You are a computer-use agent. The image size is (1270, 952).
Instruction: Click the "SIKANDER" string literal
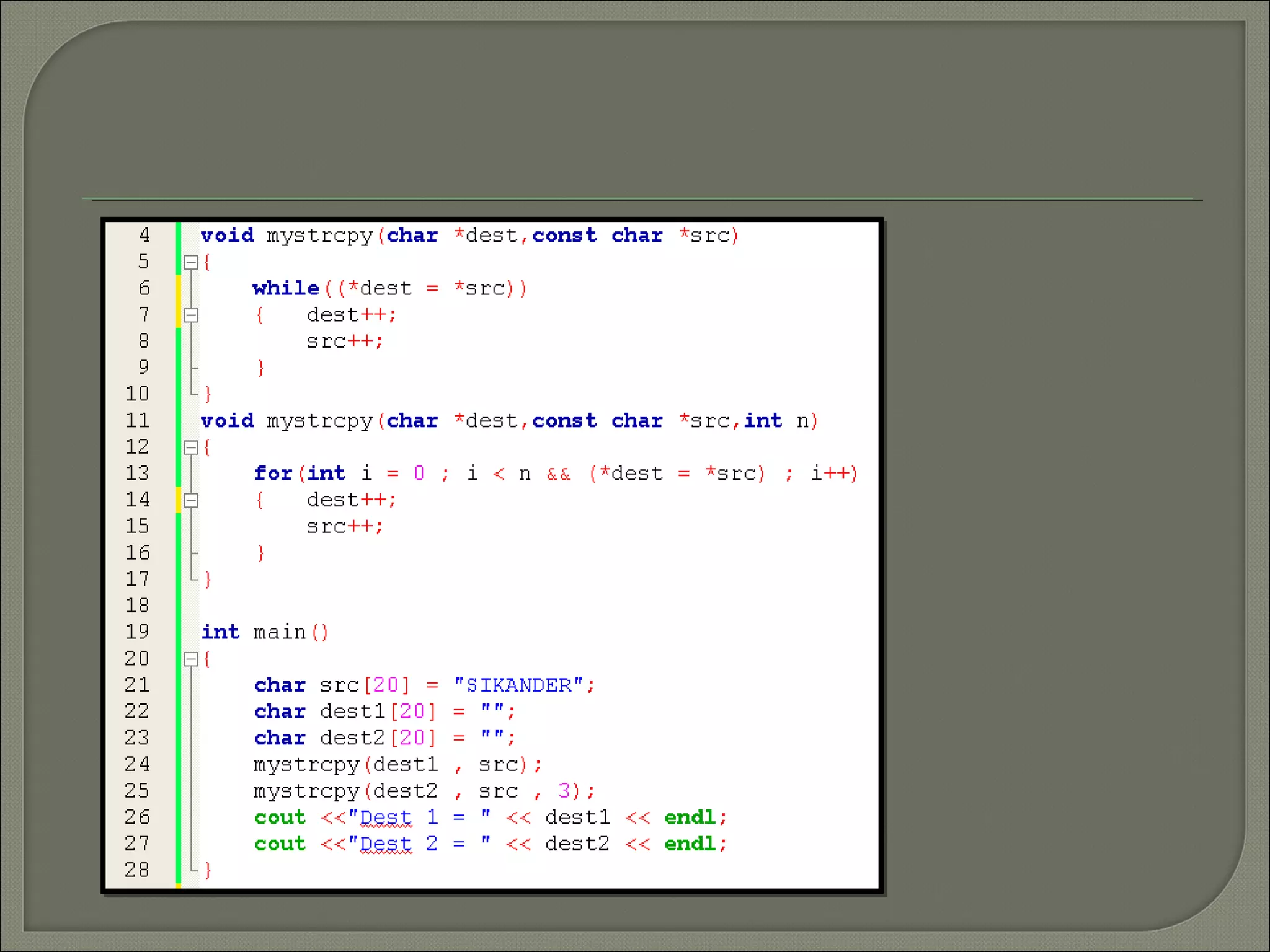coord(518,685)
